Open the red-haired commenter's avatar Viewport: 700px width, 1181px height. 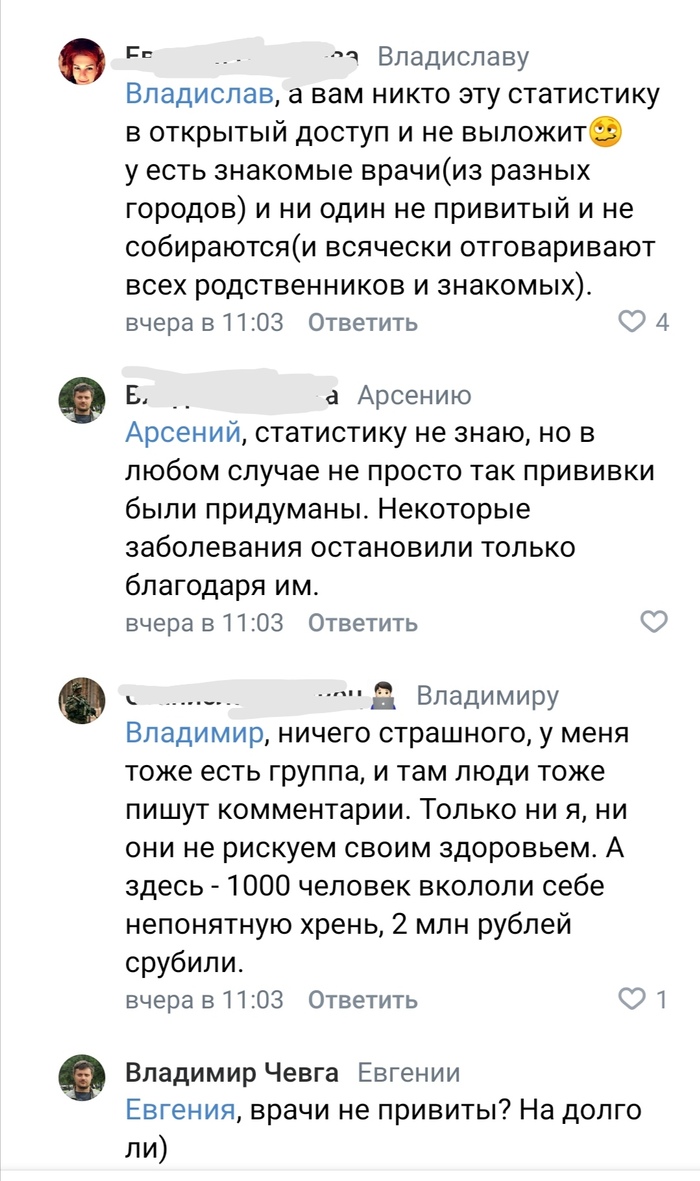[82, 62]
